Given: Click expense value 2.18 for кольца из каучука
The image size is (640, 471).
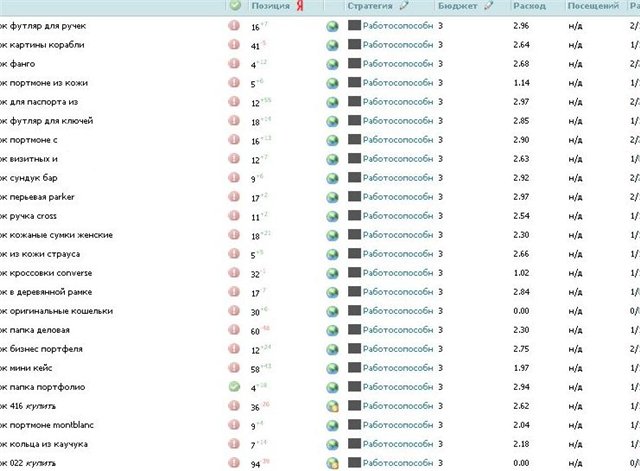Looking at the screenshot, I should (521, 444).
